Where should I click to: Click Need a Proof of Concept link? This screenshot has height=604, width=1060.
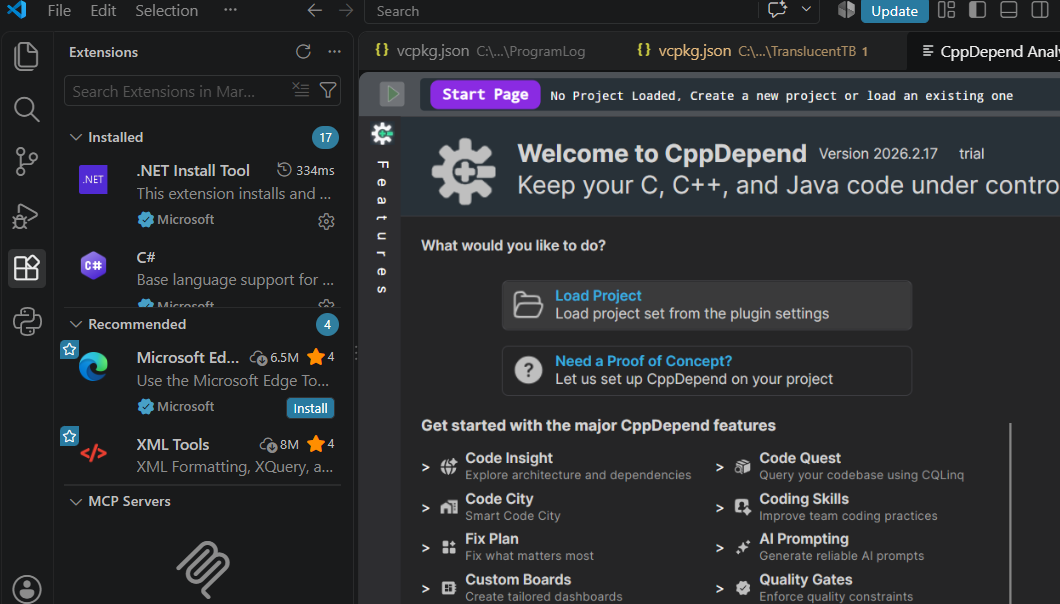(x=643, y=361)
